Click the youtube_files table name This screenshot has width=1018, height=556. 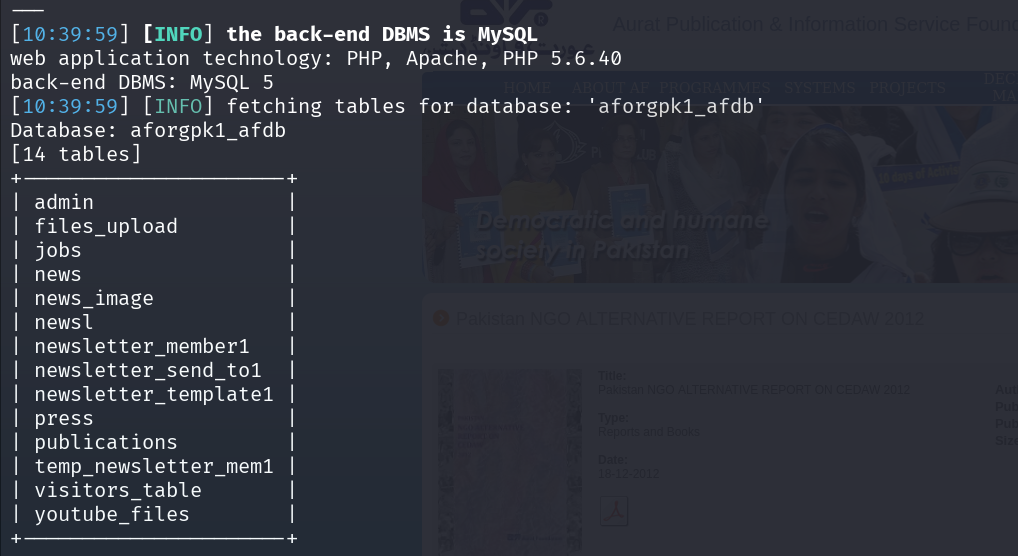(112, 514)
